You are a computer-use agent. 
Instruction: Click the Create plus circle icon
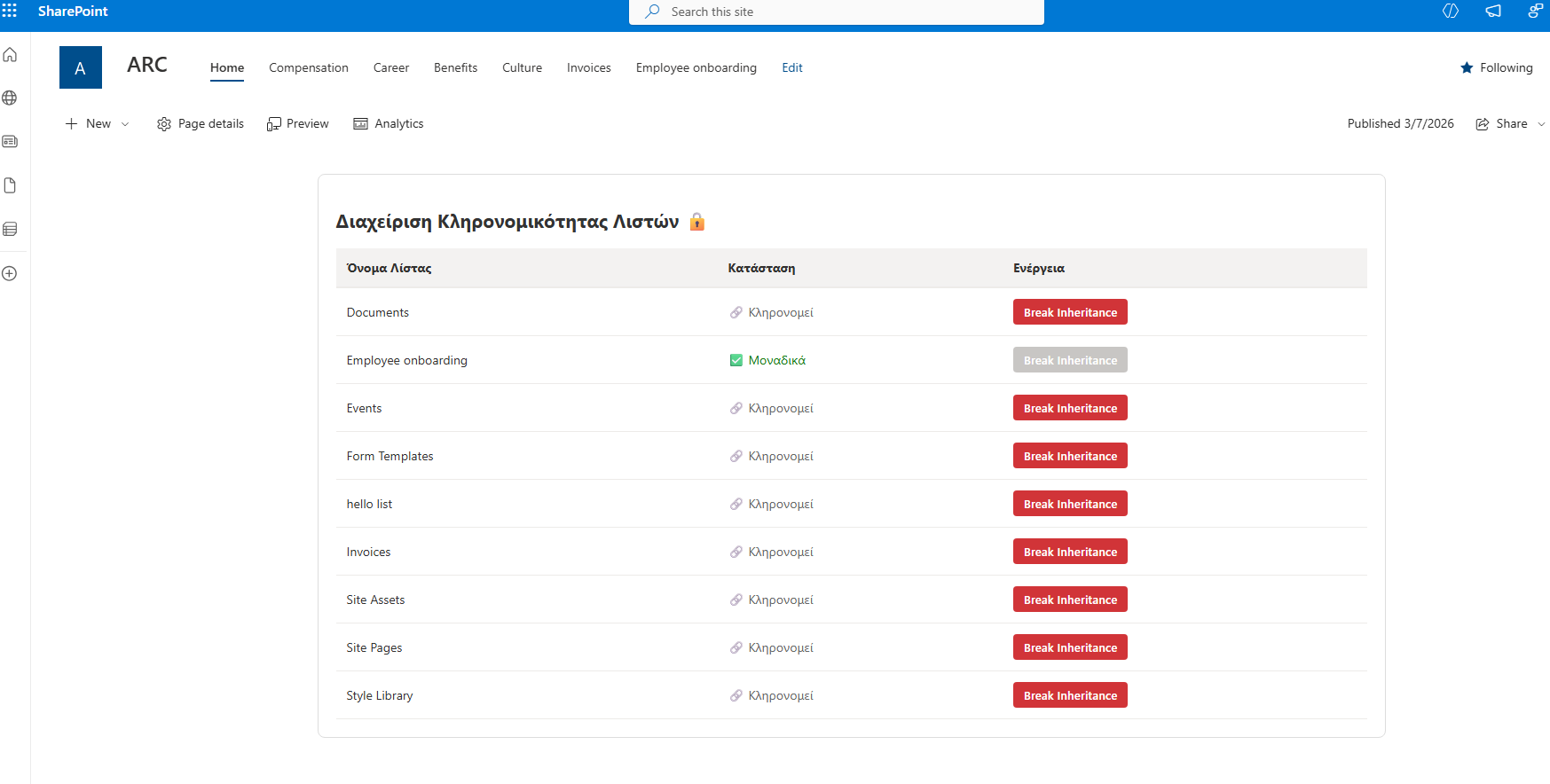point(10,274)
